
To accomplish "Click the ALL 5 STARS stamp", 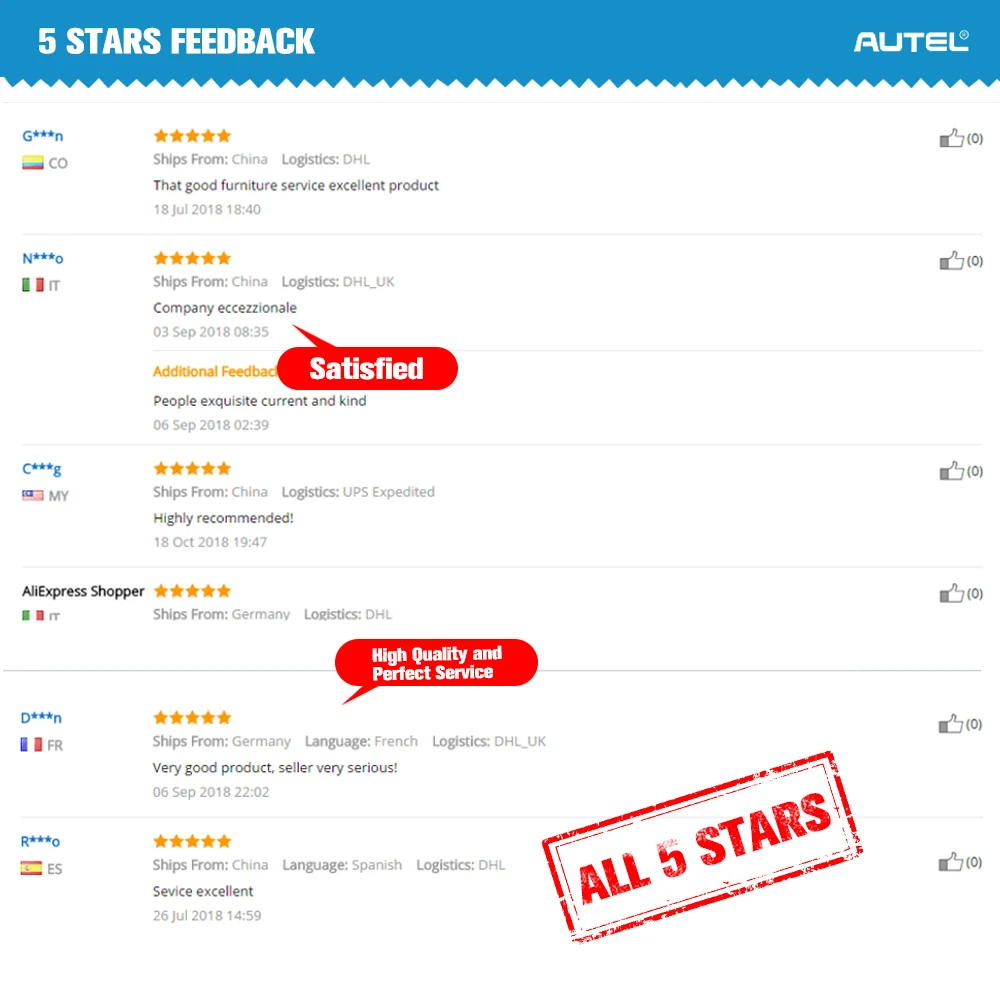I will click(x=702, y=845).
